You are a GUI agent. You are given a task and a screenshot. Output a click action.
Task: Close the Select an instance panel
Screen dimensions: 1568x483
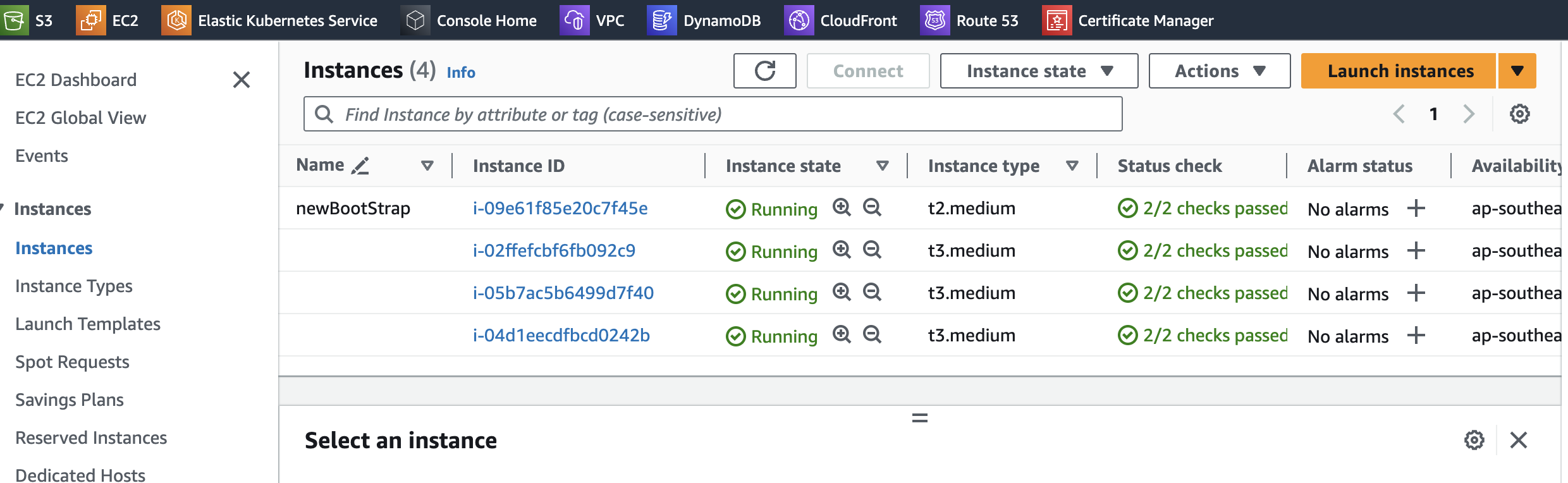click(1519, 440)
